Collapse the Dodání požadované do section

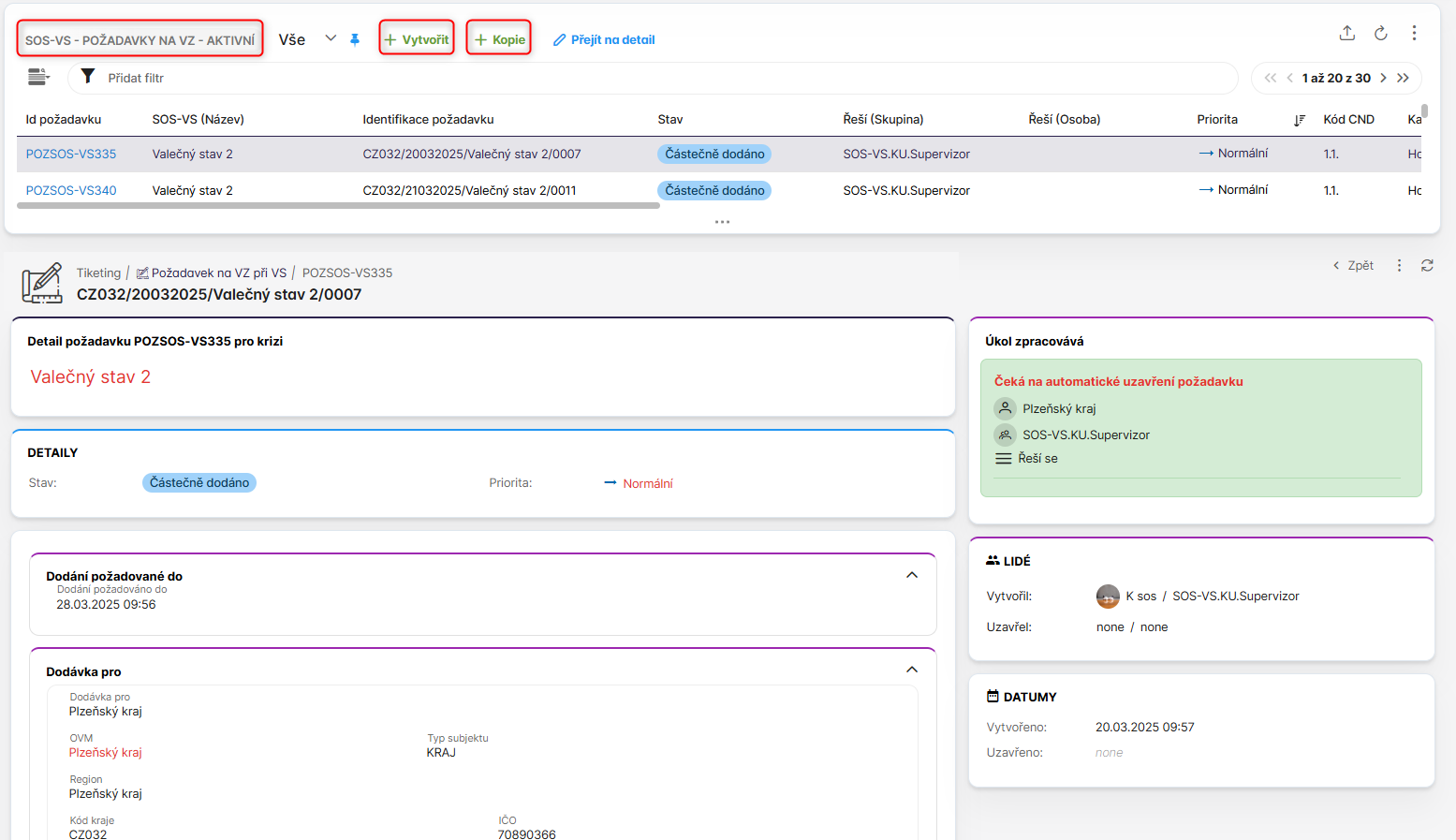911,575
